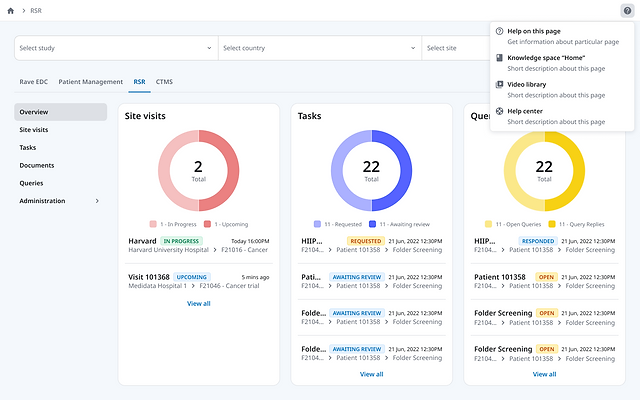The height and width of the screenshot is (400, 640).
Task: Go to the home icon in breadcrumb
Action: point(11,11)
